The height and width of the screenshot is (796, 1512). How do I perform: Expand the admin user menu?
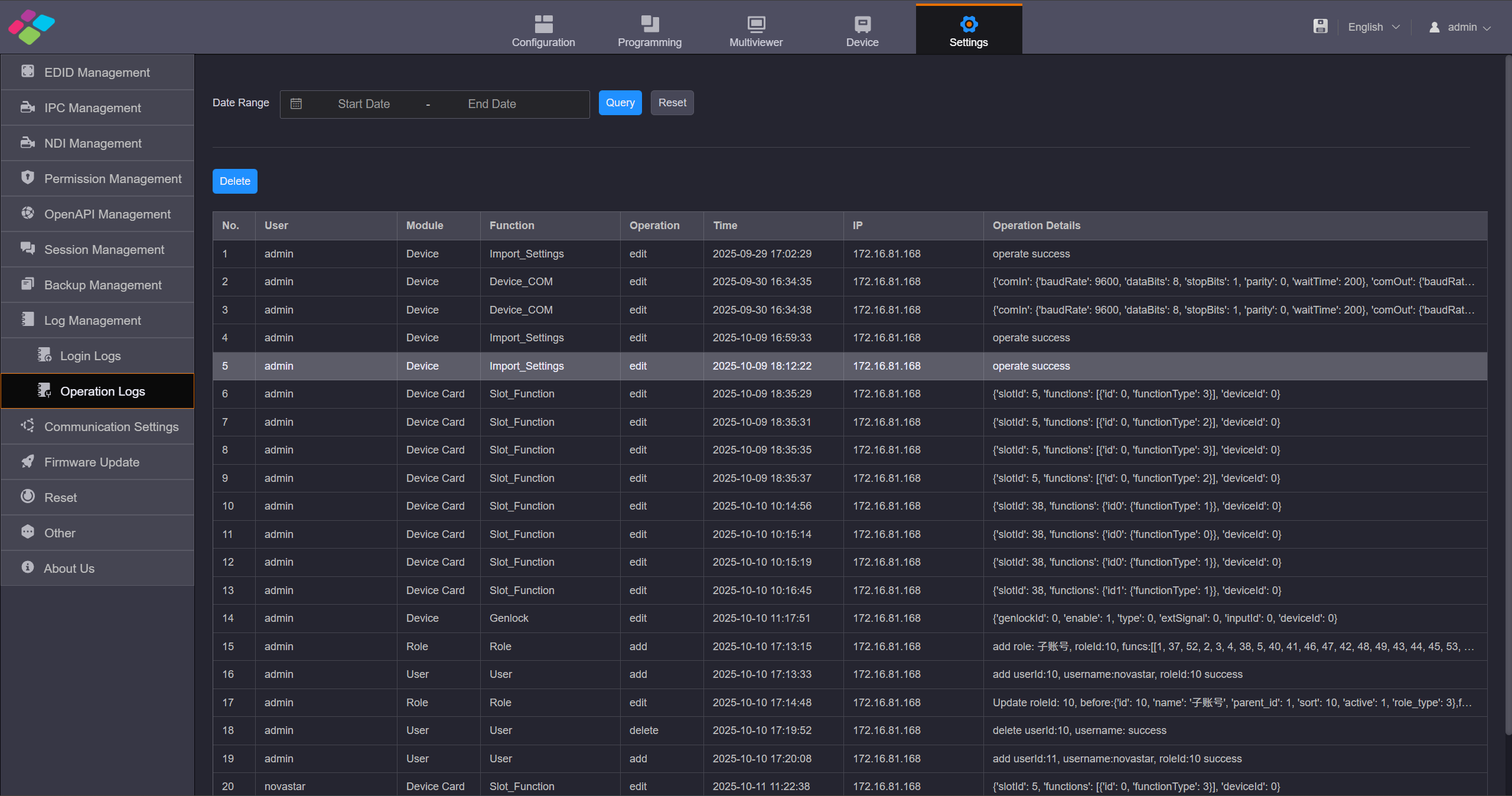pyautogui.click(x=1460, y=27)
